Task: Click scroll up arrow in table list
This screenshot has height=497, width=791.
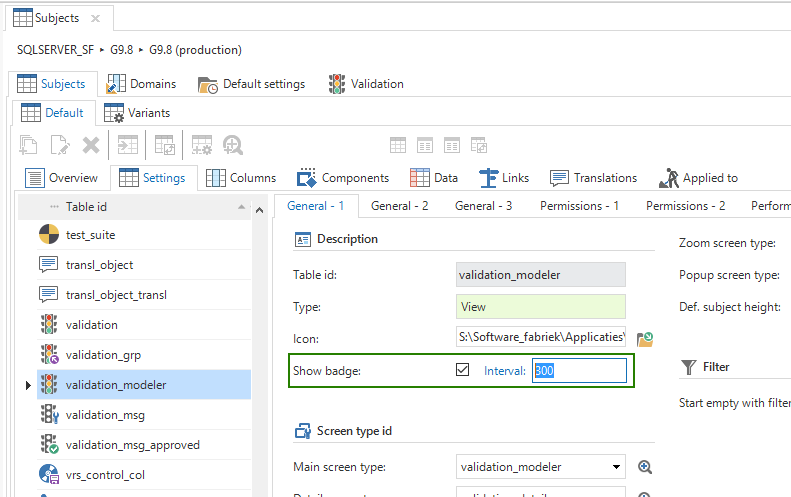Action: [x=259, y=210]
